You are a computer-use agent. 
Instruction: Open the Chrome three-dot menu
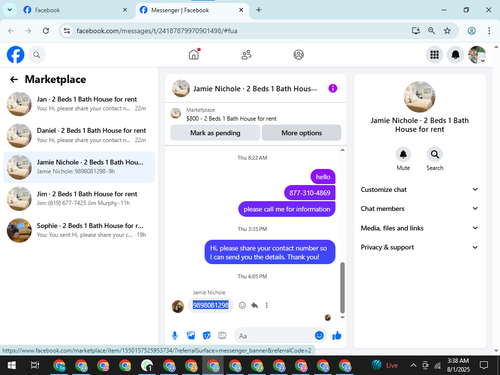coord(489,31)
